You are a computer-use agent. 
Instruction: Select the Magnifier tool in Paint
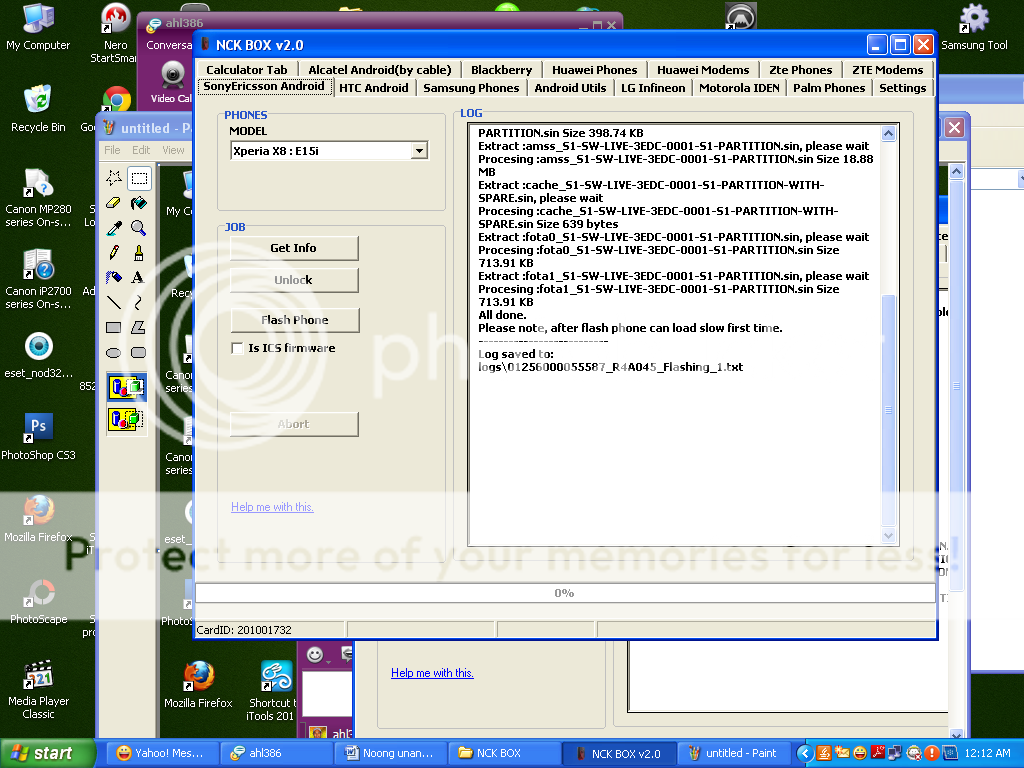[138, 228]
